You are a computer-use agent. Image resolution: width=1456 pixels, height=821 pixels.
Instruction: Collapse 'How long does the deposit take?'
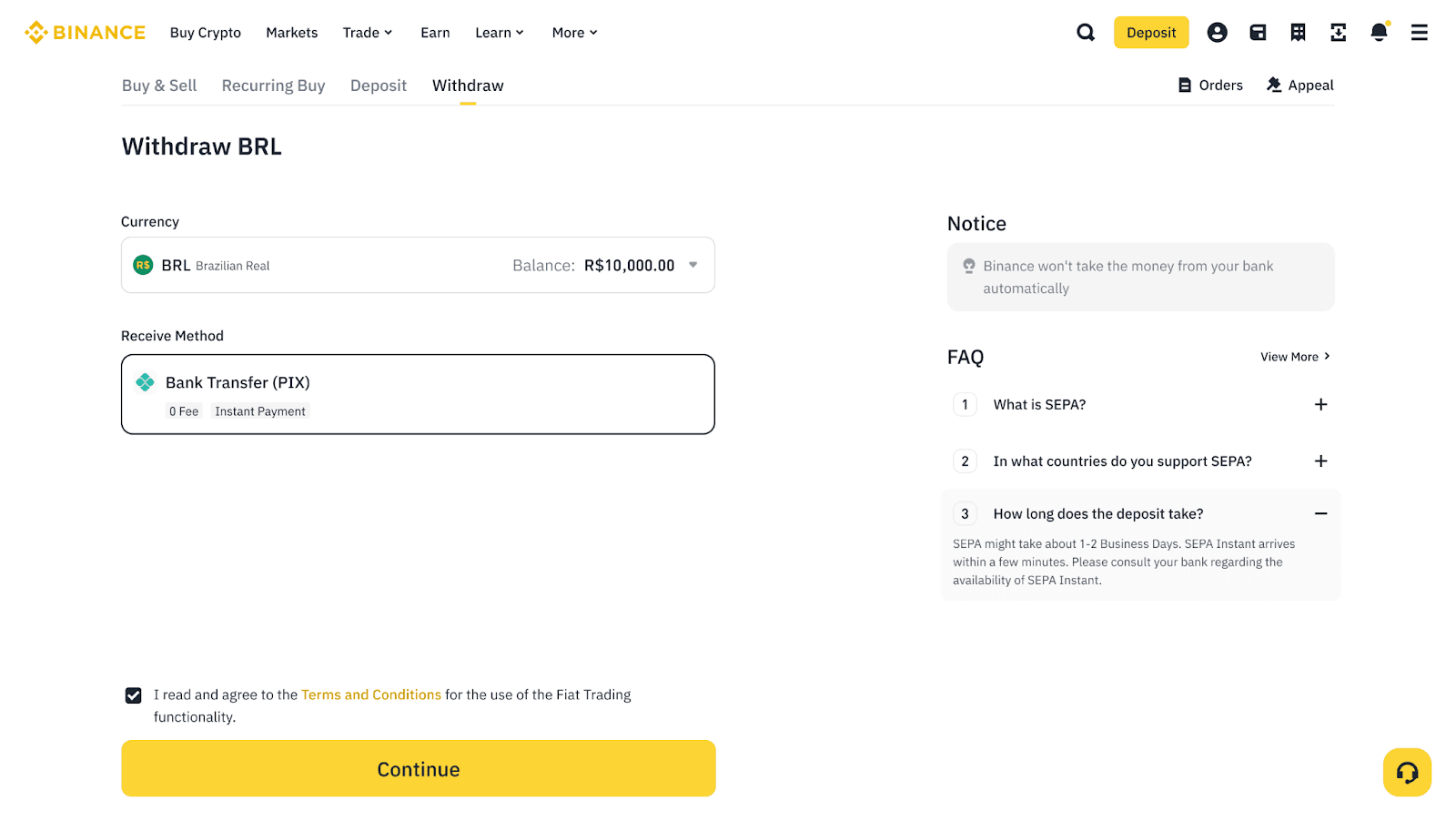pyautogui.click(x=1320, y=514)
